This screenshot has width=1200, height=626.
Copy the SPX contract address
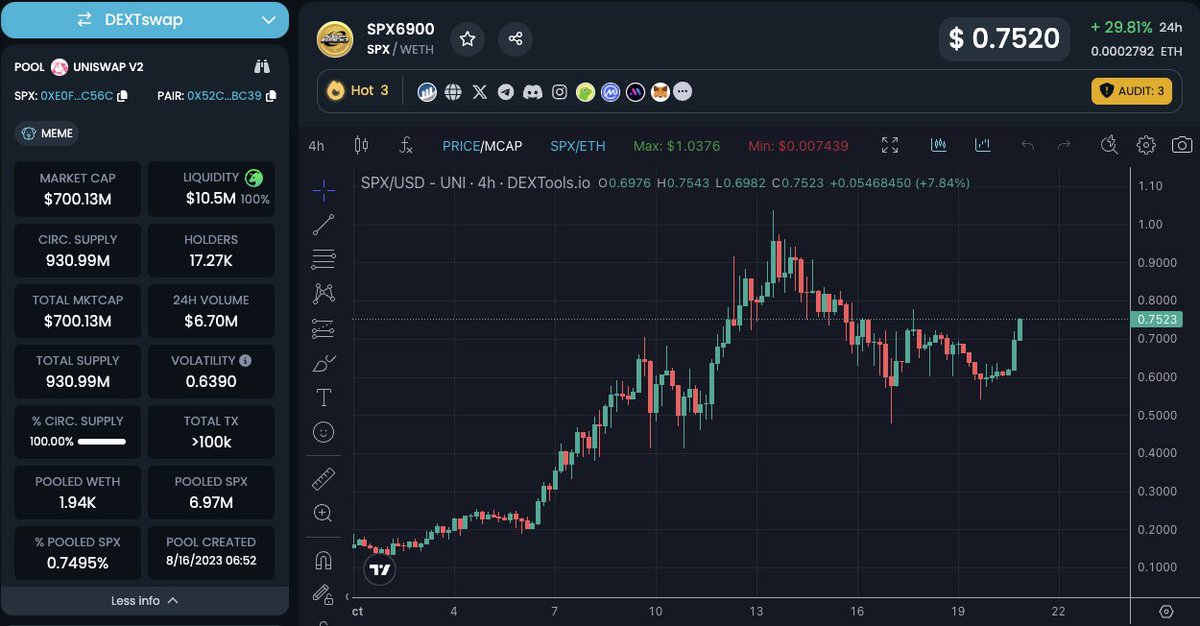tap(123, 97)
